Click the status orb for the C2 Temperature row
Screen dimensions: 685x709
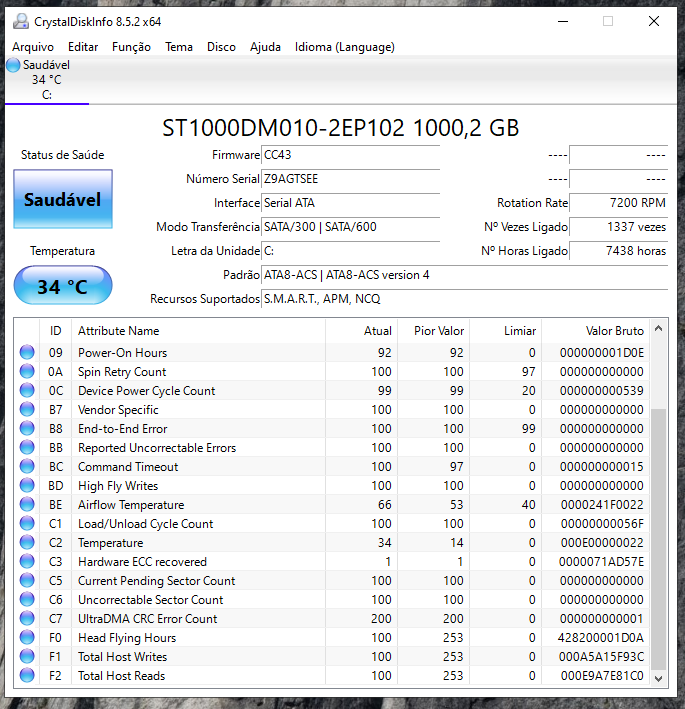[x=27, y=542]
